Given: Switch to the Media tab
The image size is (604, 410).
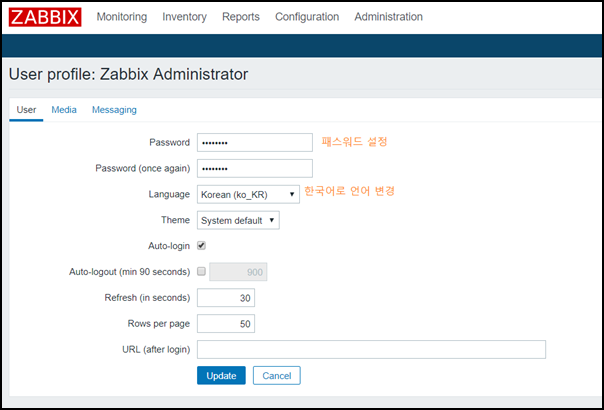Looking at the screenshot, I should pyautogui.click(x=64, y=110).
